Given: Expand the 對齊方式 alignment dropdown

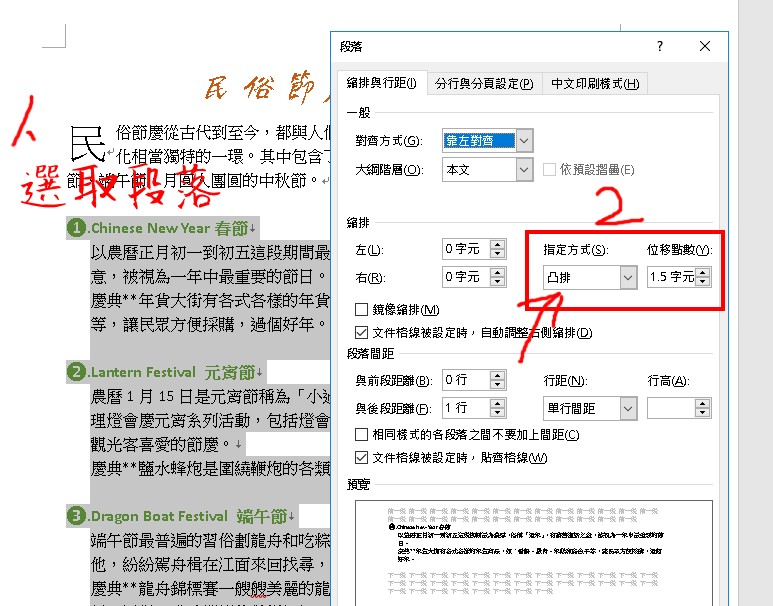Looking at the screenshot, I should pos(525,140).
